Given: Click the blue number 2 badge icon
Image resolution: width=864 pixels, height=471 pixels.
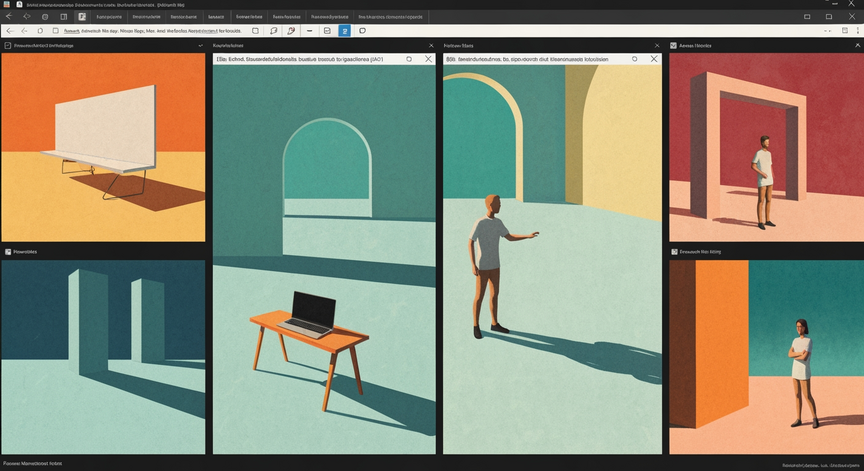Looking at the screenshot, I should (344, 31).
